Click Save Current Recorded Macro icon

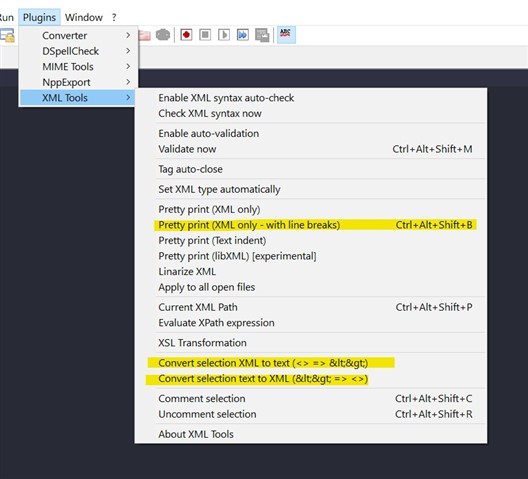(x=262, y=35)
